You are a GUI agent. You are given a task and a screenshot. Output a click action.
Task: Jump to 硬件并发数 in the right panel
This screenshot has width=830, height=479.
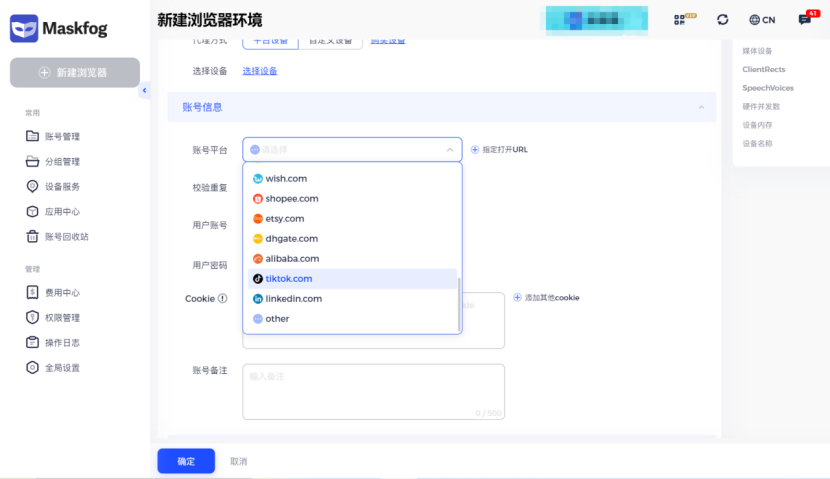pos(761,106)
